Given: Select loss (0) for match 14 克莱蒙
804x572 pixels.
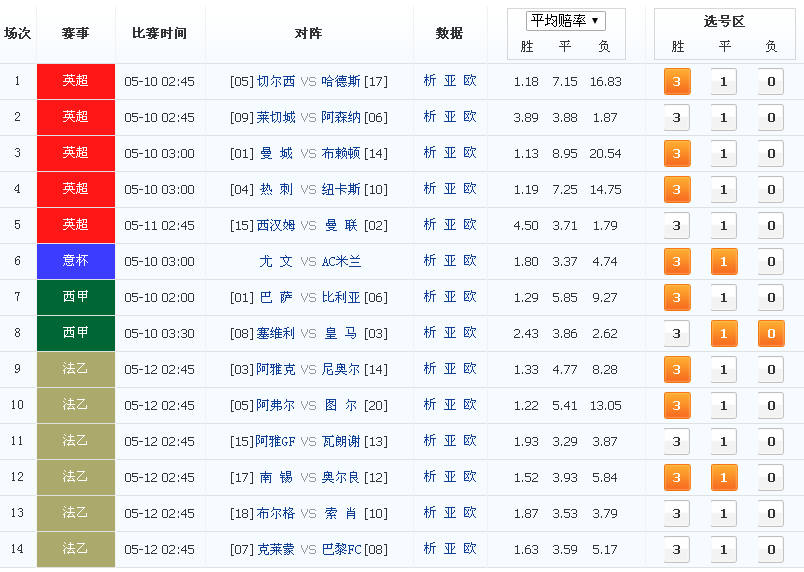Looking at the screenshot, I should (771, 550).
